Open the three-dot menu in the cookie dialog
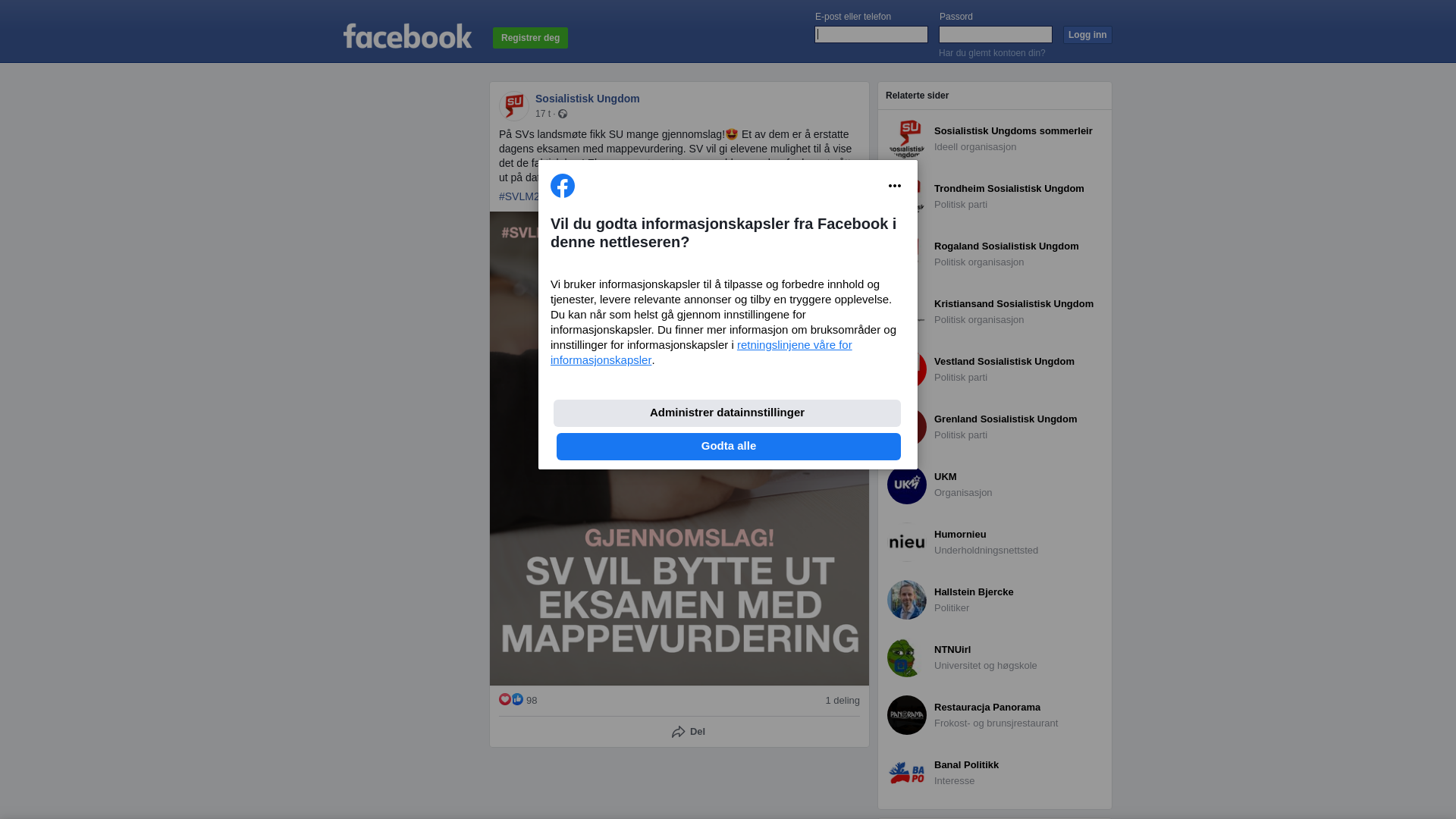This screenshot has width=1456, height=819. (895, 186)
